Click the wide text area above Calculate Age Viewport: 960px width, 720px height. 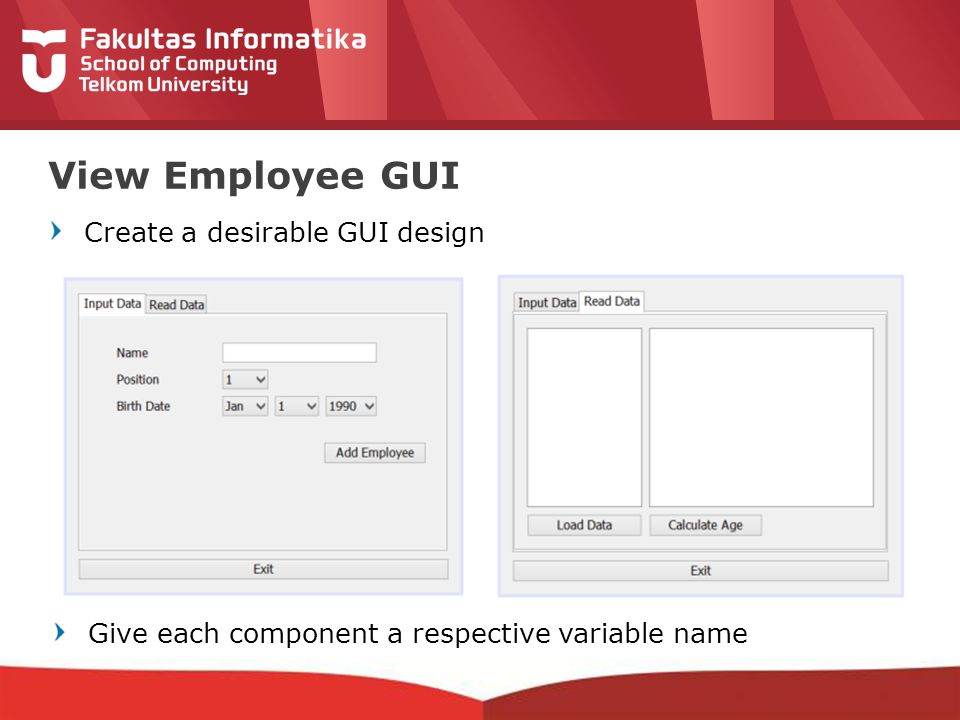(x=761, y=418)
